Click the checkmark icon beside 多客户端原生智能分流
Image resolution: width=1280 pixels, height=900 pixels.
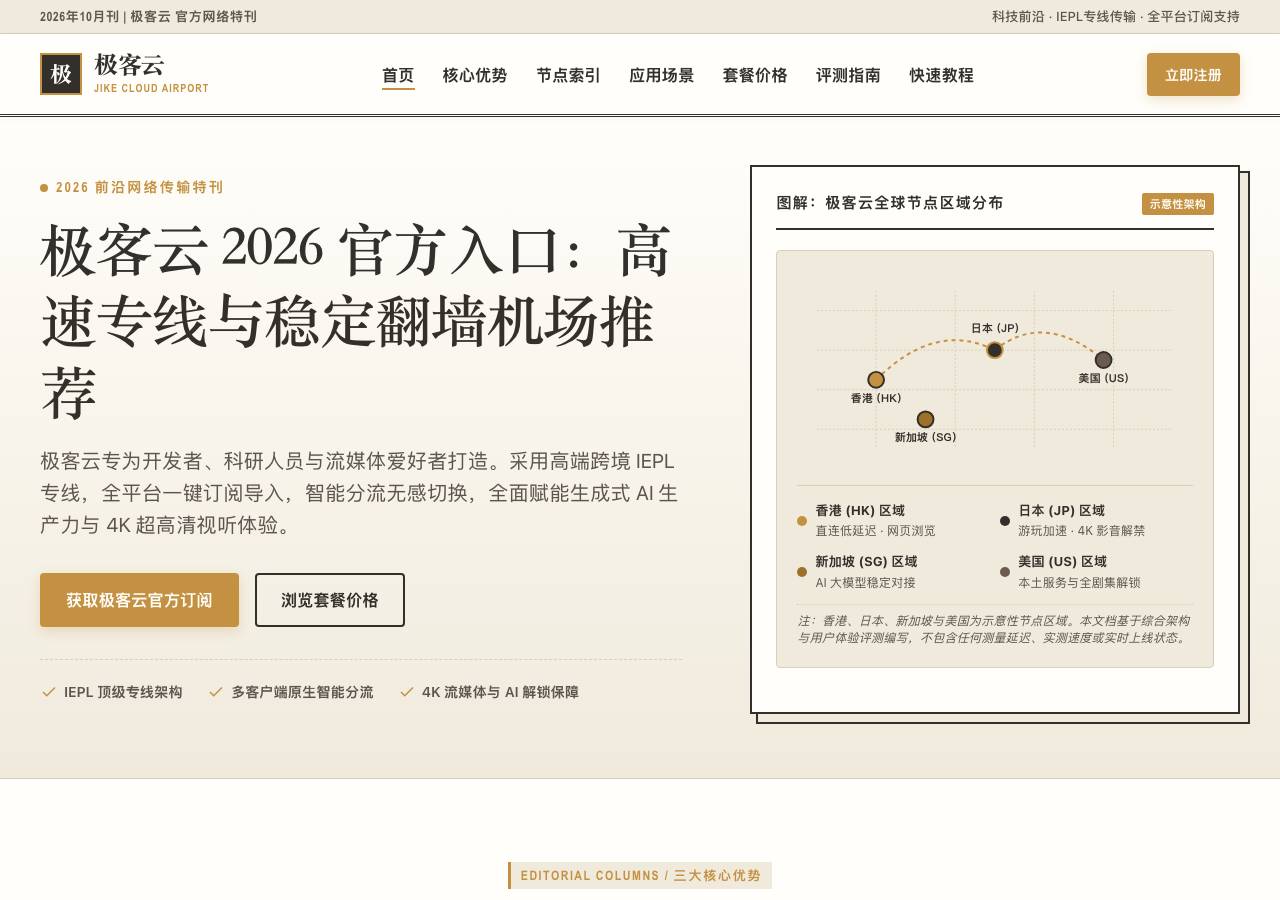point(215,692)
